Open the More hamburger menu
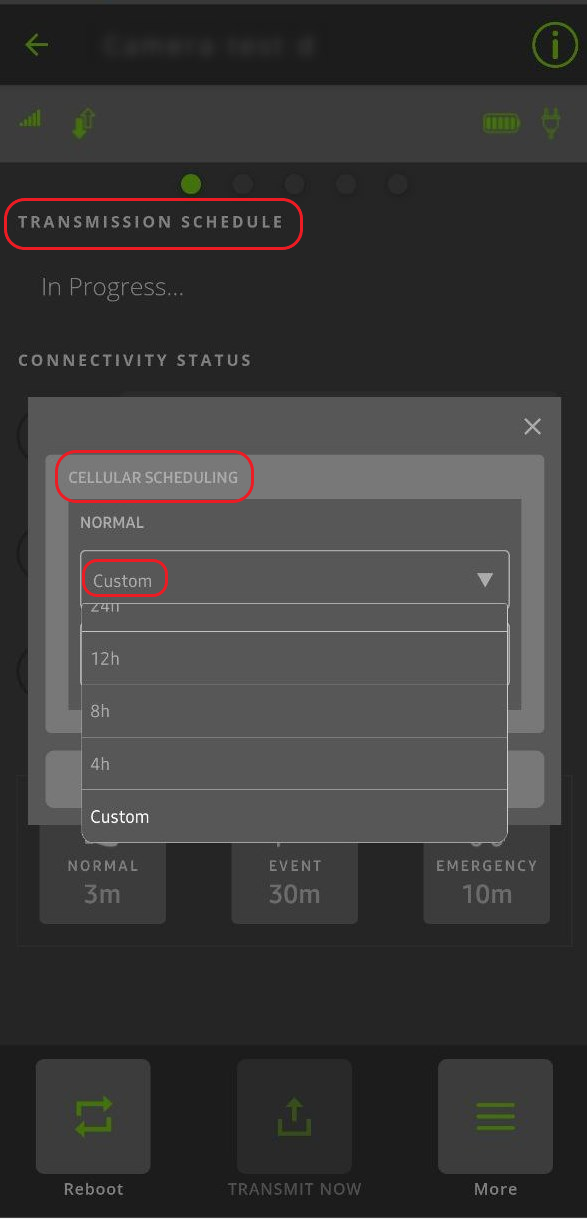The width and height of the screenshot is (587, 1219). pyautogui.click(x=495, y=1116)
